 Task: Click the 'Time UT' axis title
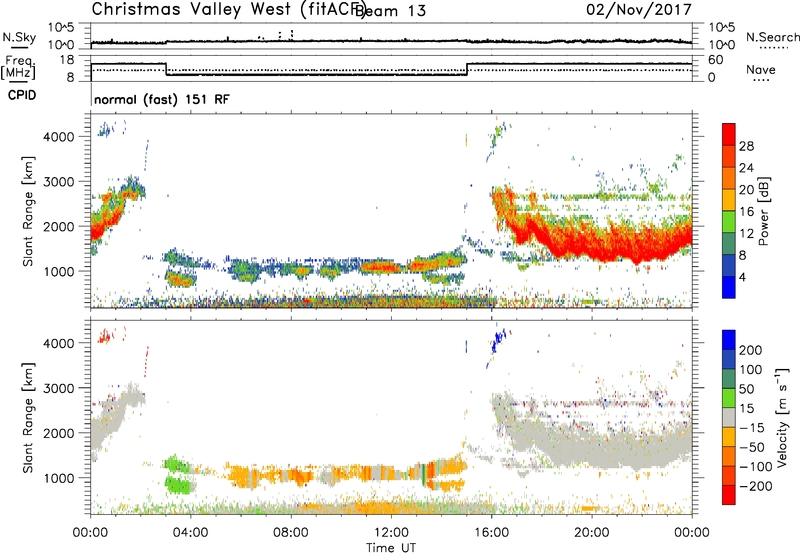[391, 548]
